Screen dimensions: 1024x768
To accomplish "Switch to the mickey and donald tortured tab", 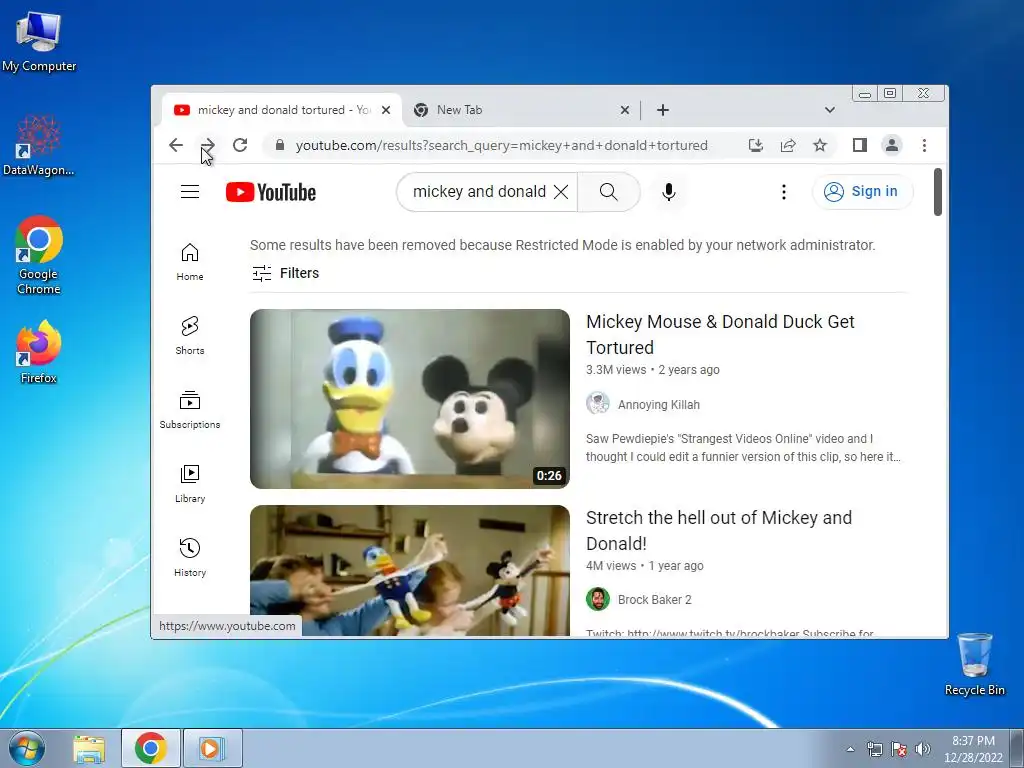I will pos(281,110).
